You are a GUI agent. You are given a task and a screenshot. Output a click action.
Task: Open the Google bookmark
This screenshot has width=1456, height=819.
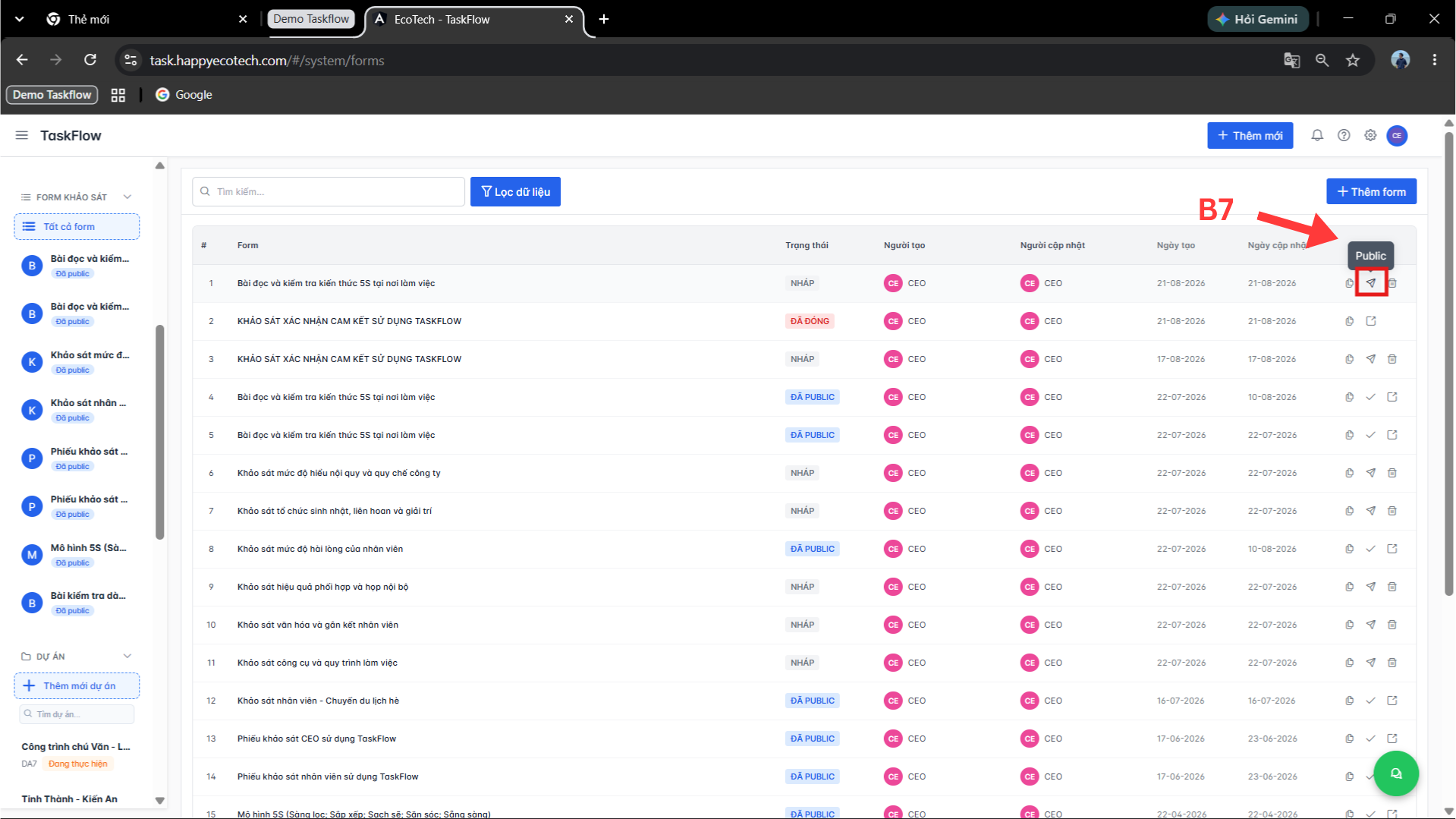click(184, 95)
